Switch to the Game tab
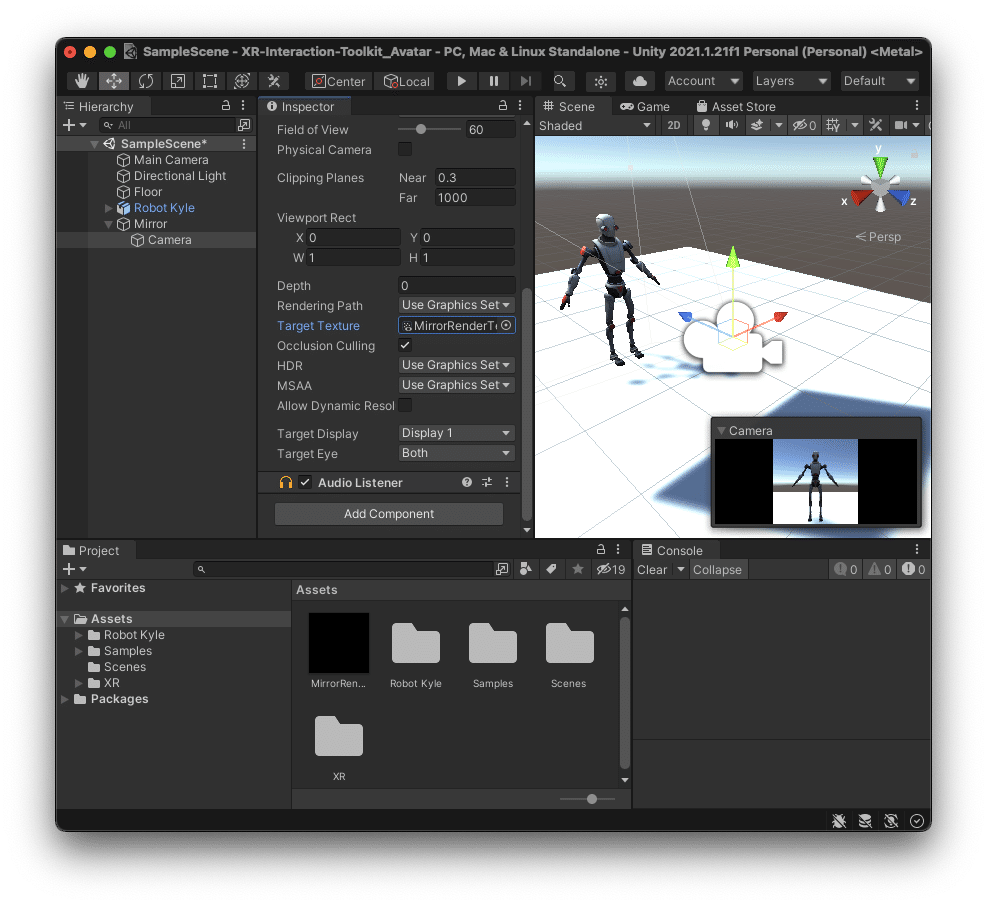This screenshot has height=905, width=987. point(645,106)
